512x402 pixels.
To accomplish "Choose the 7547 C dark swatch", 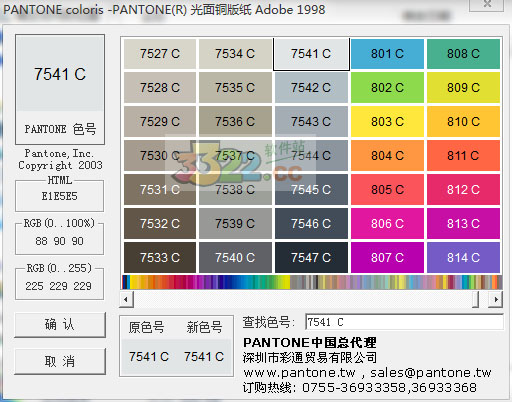I will coord(311,258).
